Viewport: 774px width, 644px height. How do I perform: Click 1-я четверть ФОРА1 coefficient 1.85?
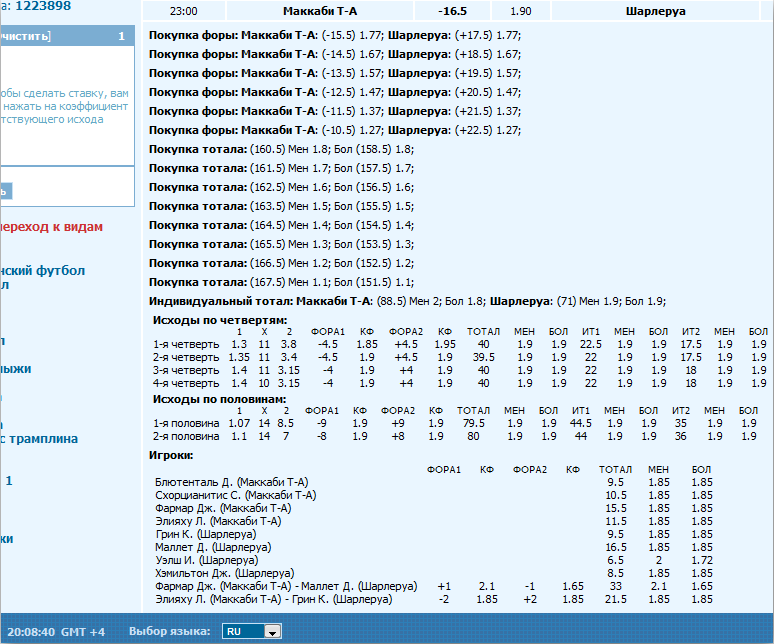367,344
